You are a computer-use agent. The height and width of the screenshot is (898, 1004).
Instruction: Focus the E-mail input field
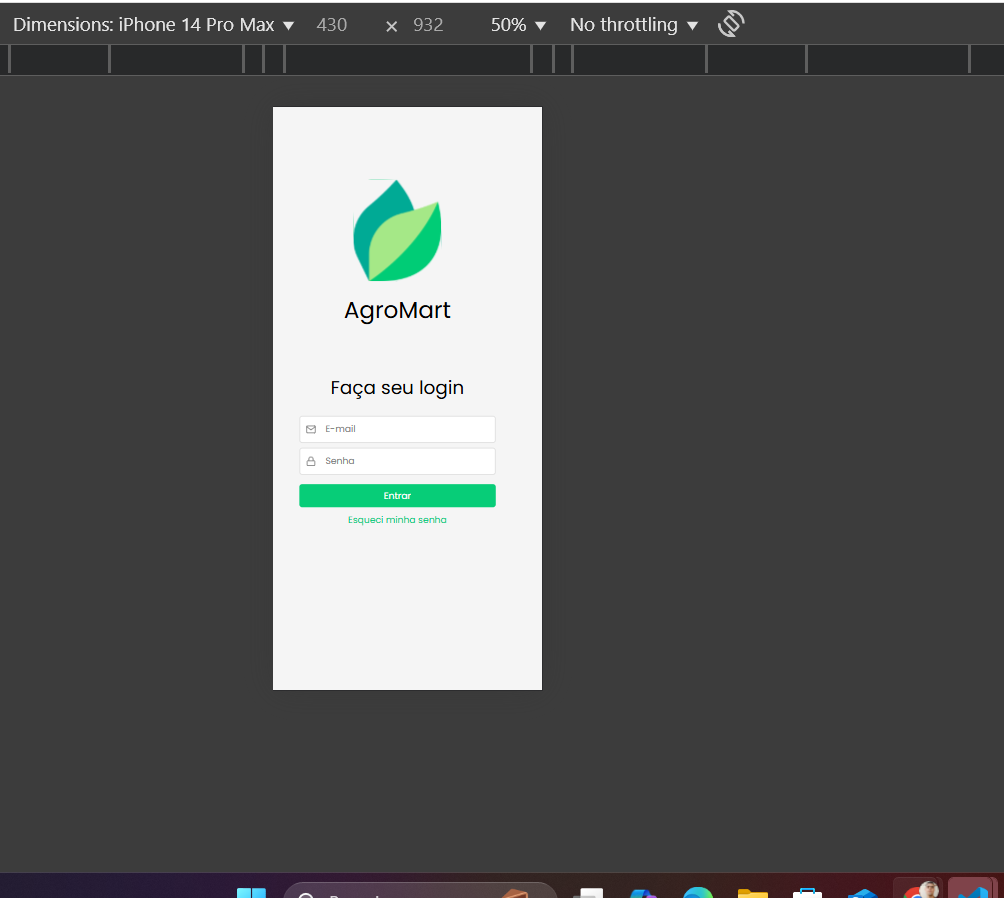click(397, 429)
